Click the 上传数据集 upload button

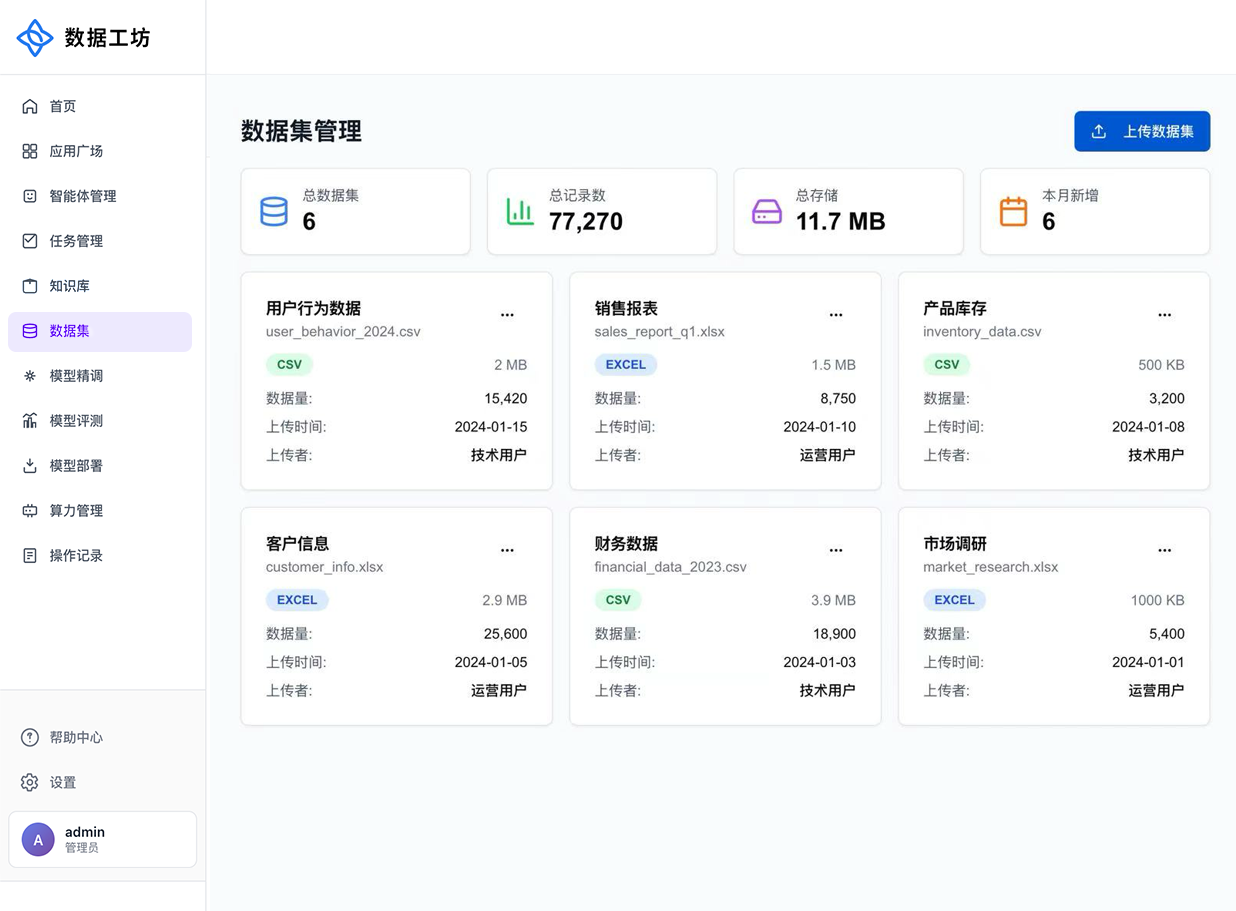pyautogui.click(x=1142, y=131)
